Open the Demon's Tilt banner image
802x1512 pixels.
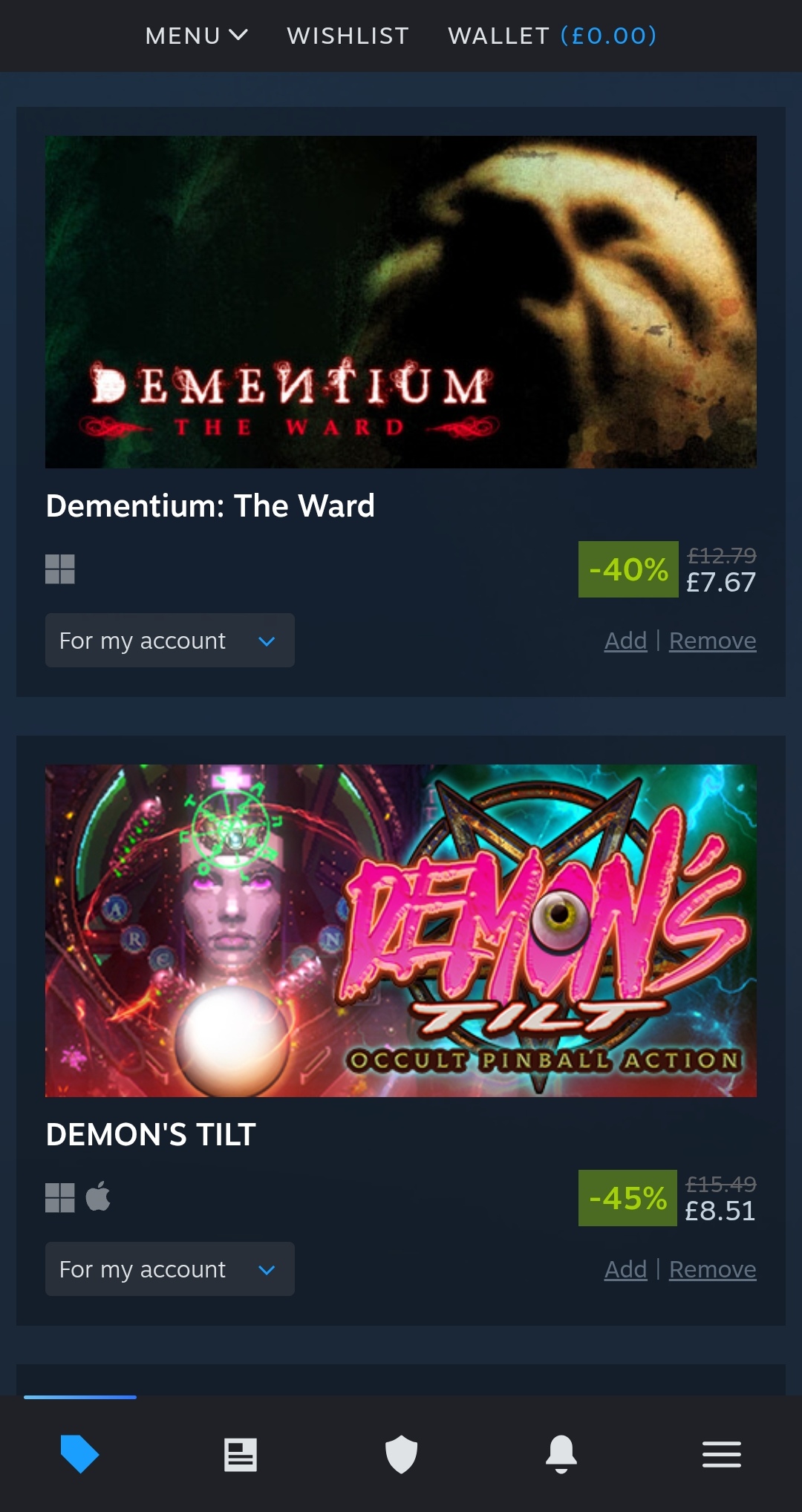401,931
